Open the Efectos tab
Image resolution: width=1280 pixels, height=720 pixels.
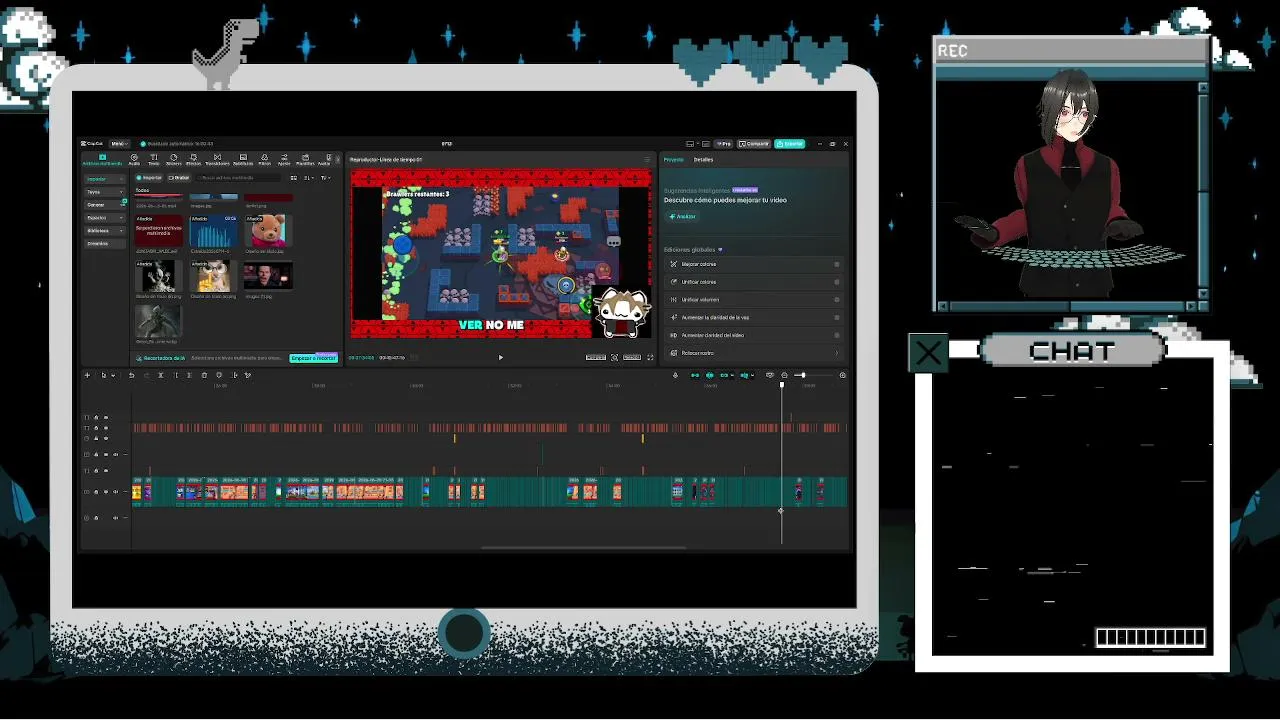193,159
